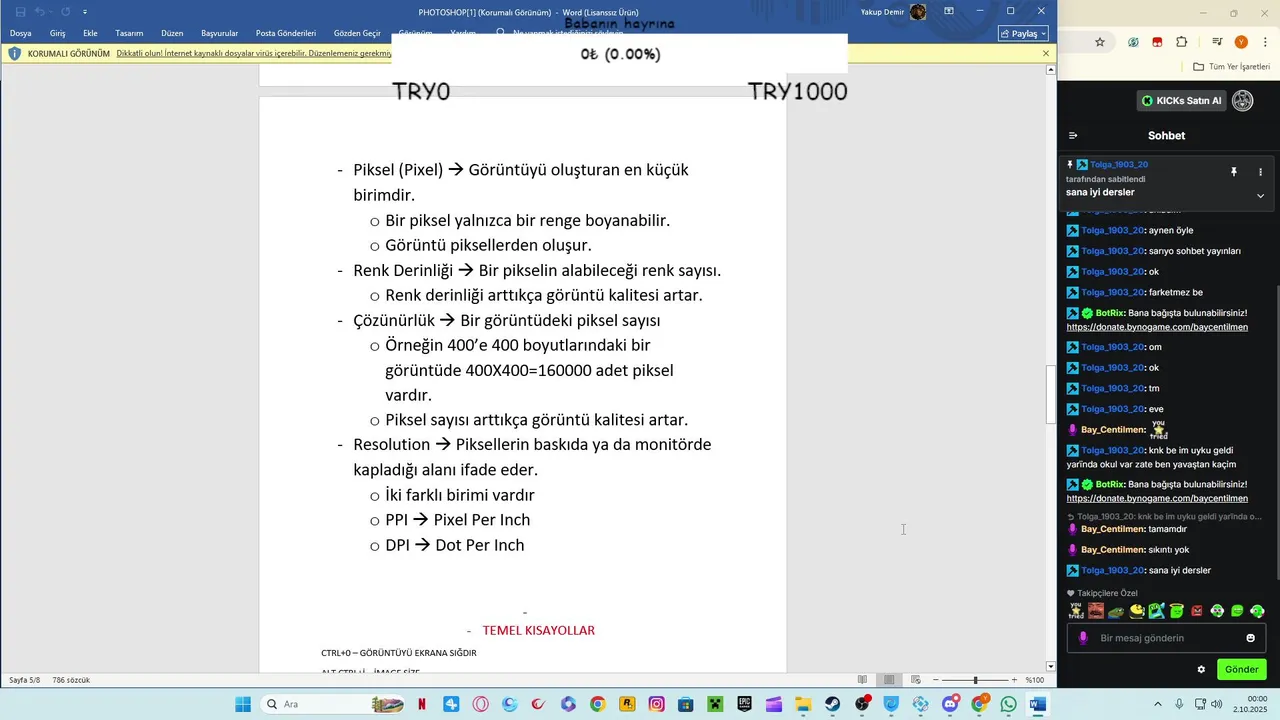
Task: Click Word scrollbar down arrow
Action: tap(1050, 666)
